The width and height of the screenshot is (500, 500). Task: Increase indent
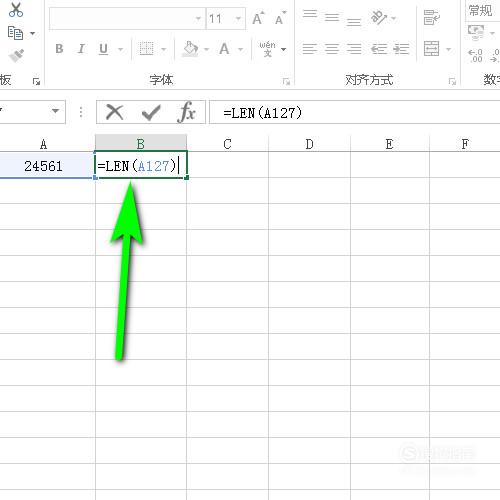pos(401,49)
